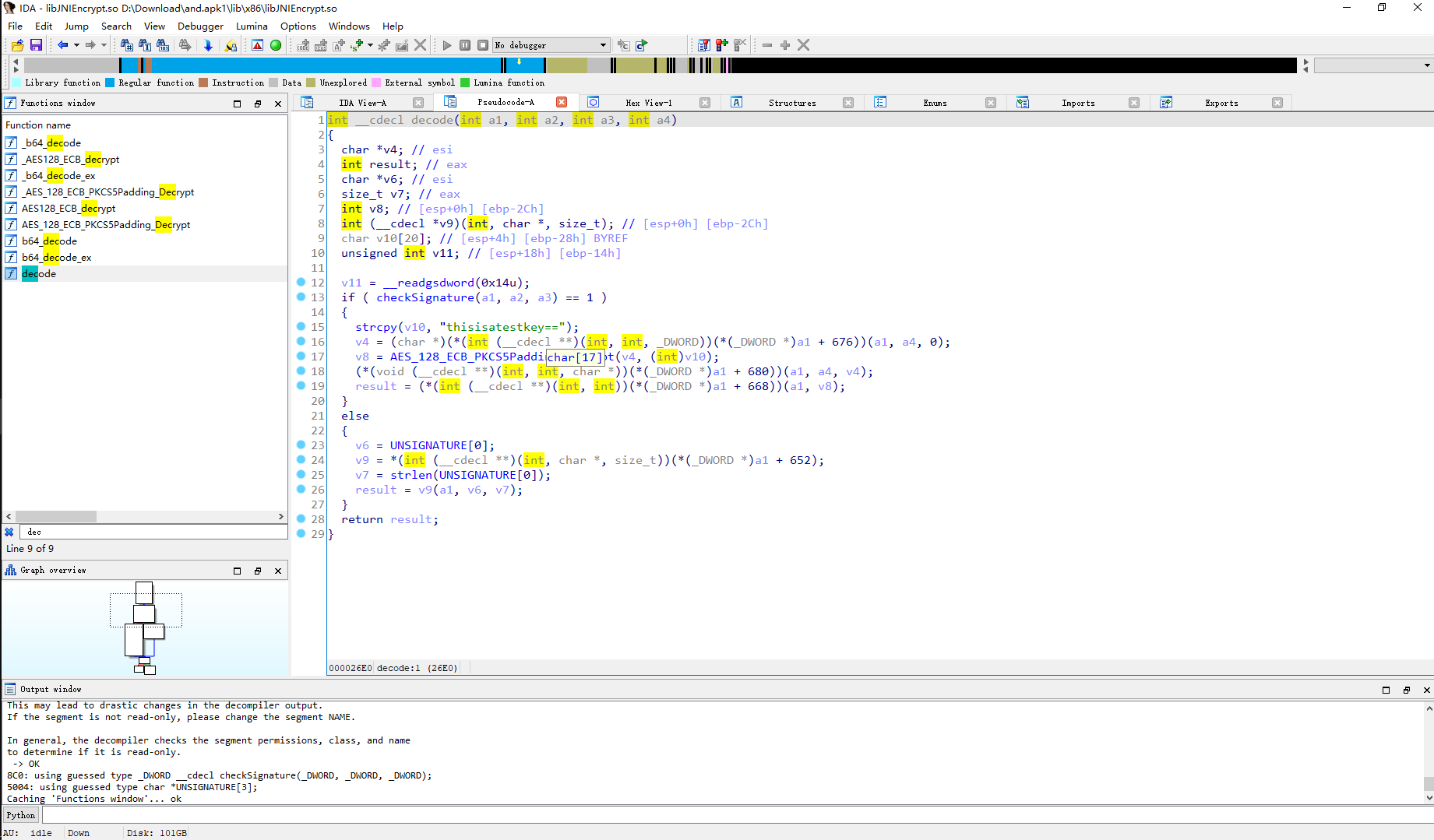The width and height of the screenshot is (1434, 840).
Task: Toggle breakpoint dot on line 25
Action: (301, 475)
